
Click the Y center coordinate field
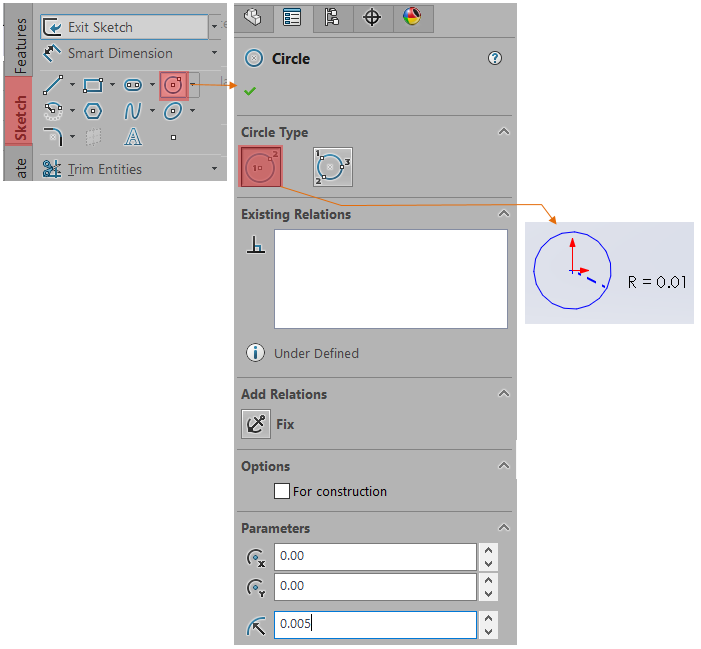pyautogui.click(x=376, y=586)
